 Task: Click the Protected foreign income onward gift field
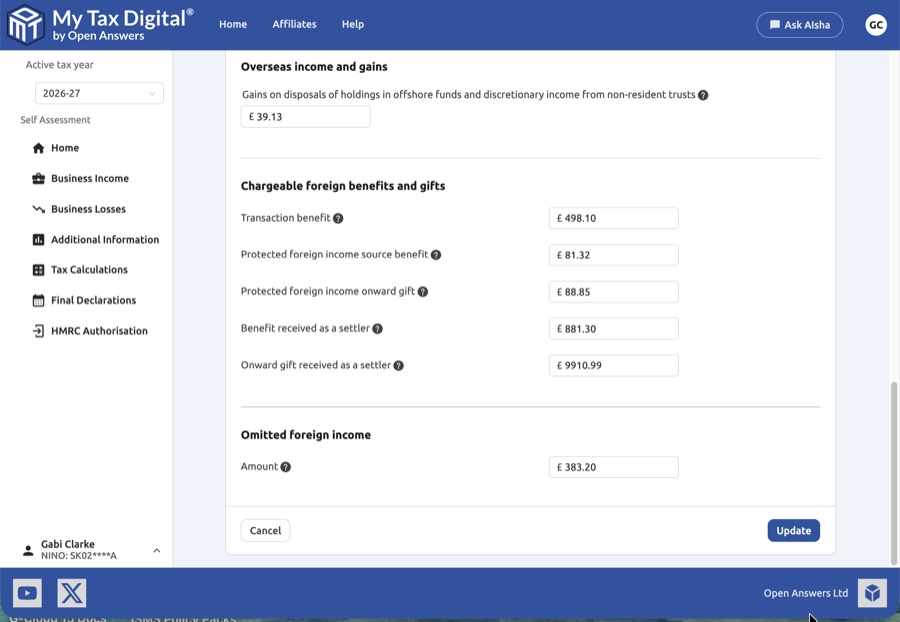coord(613,292)
